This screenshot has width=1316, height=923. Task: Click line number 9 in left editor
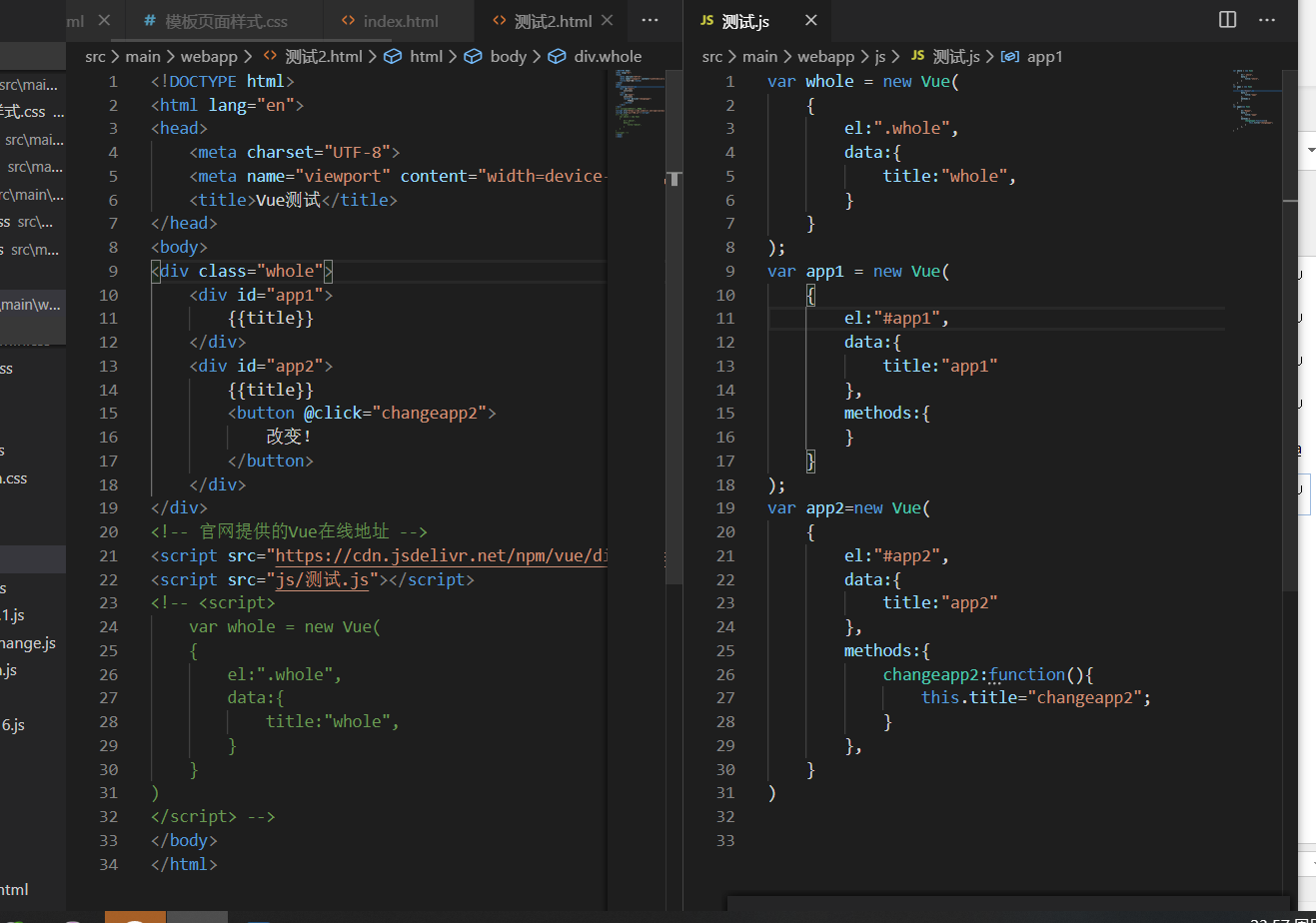(113, 271)
